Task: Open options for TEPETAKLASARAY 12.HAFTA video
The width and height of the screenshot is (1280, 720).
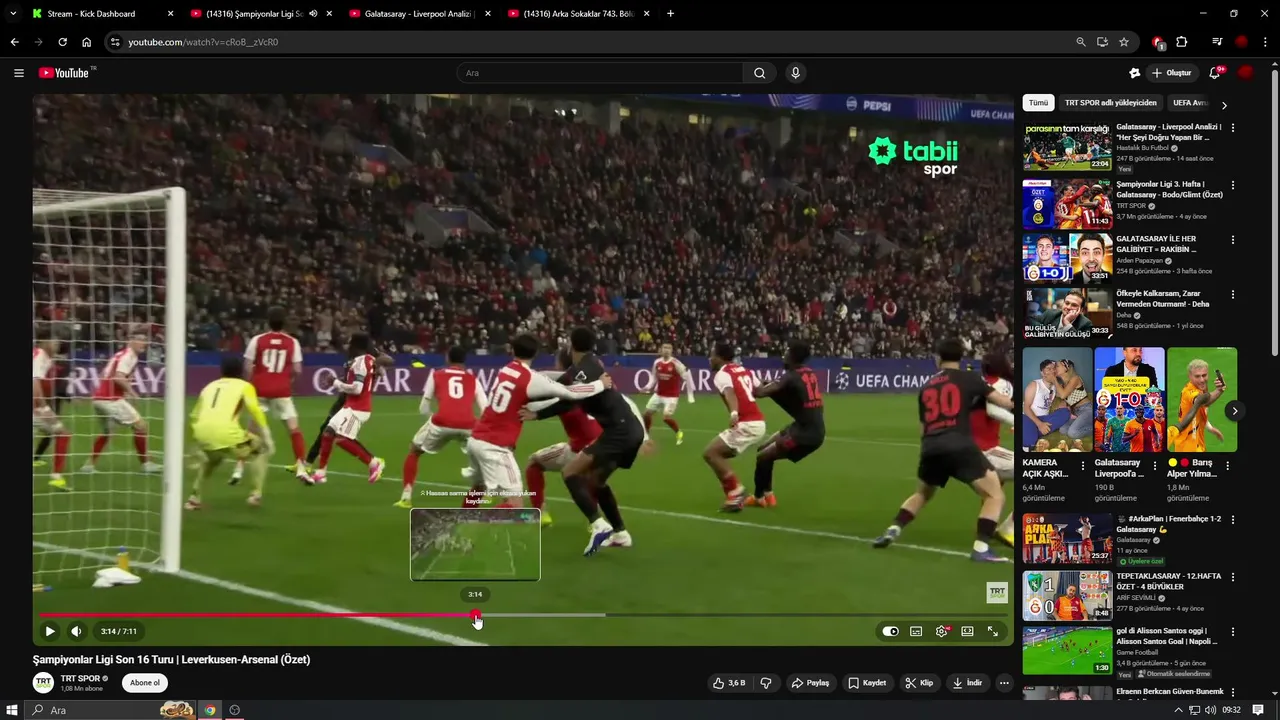Action: pos(1233,578)
